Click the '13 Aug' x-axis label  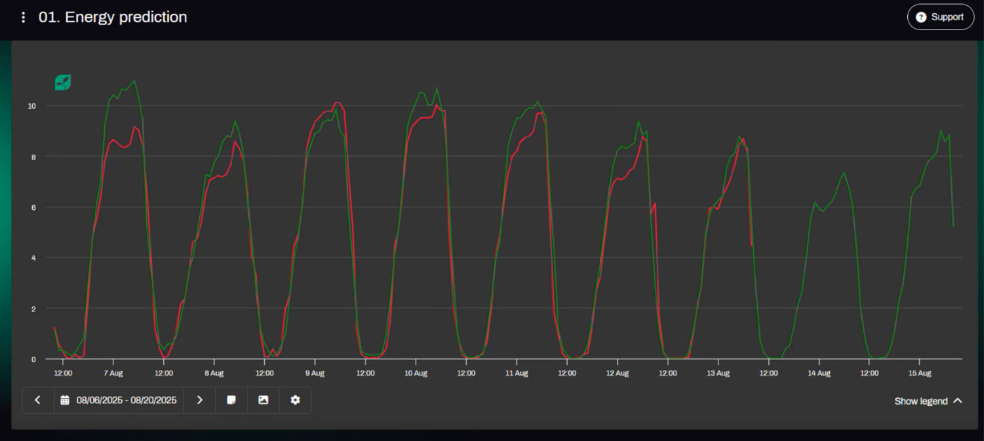click(718, 373)
